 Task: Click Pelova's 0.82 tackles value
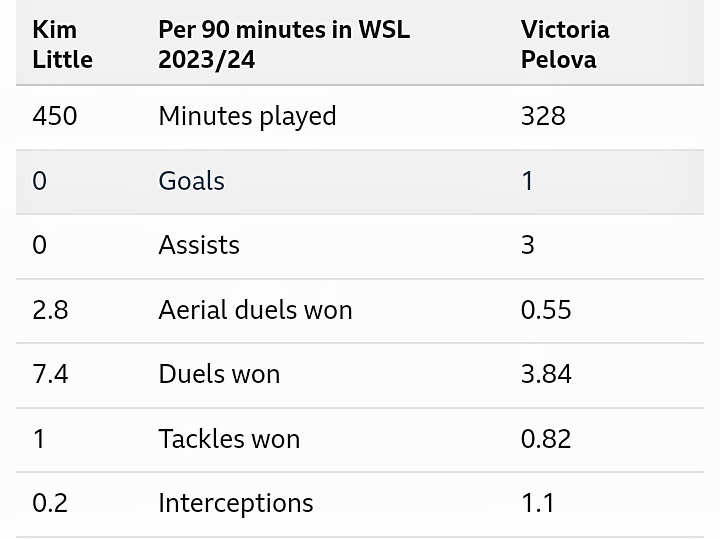point(546,439)
